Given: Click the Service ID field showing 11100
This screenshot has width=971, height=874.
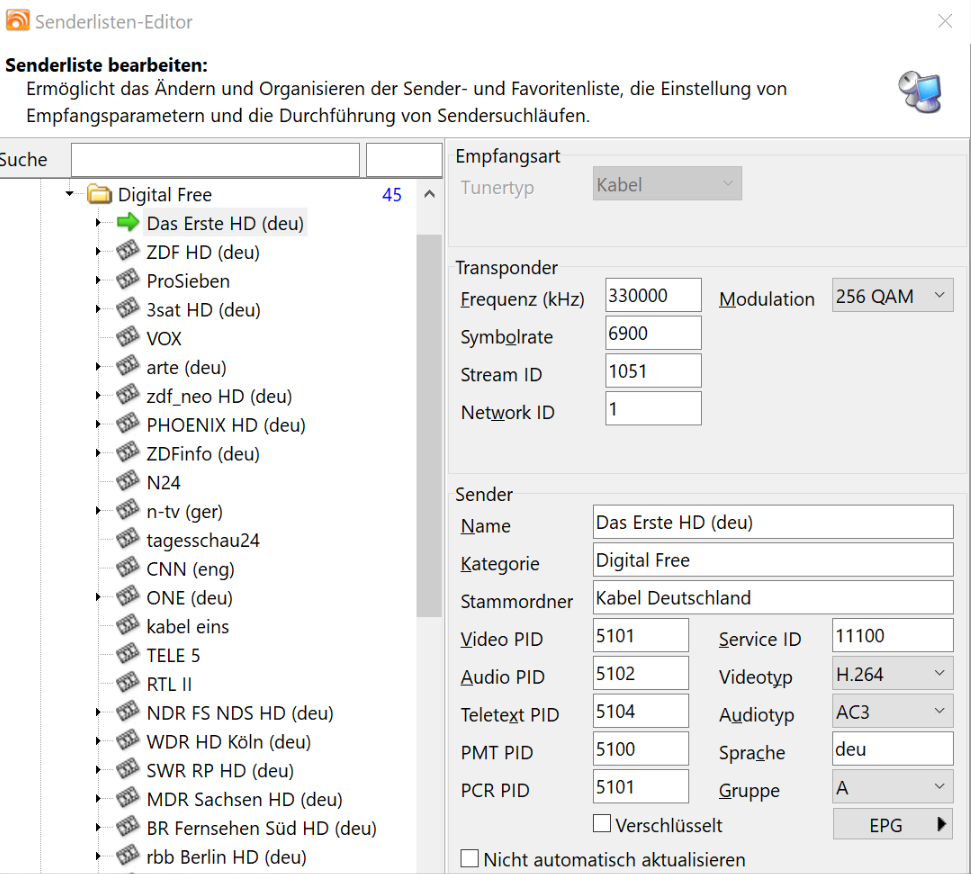Looking at the screenshot, I should [x=892, y=635].
